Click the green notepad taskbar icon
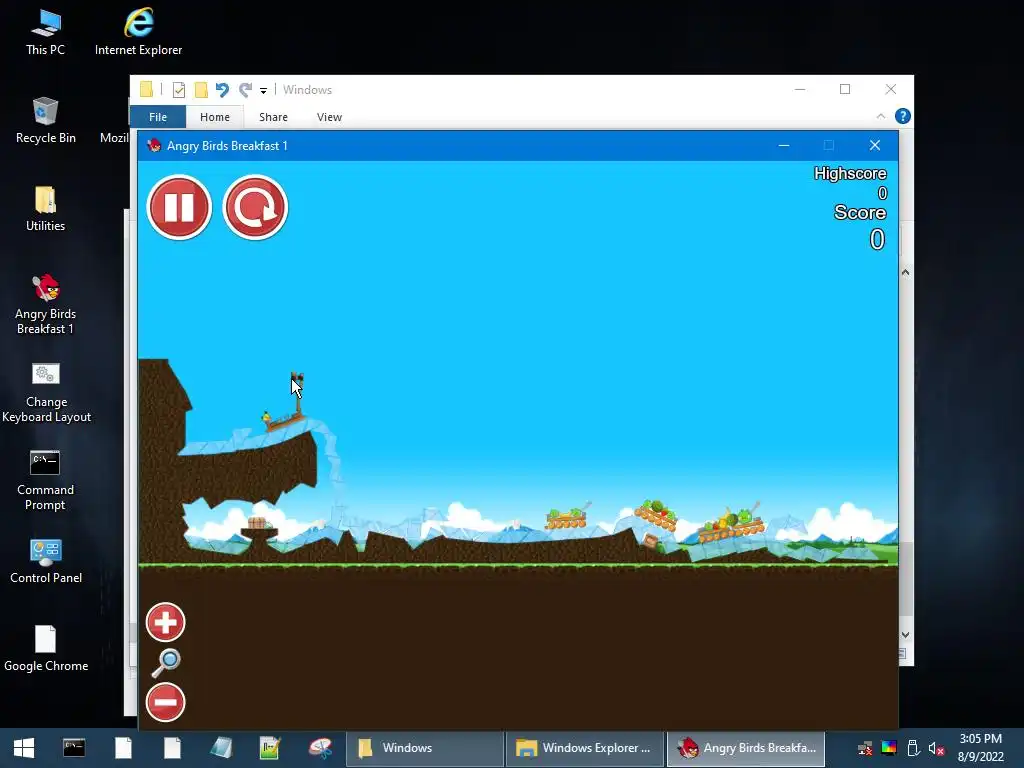The width and height of the screenshot is (1024, 768). (x=270, y=748)
